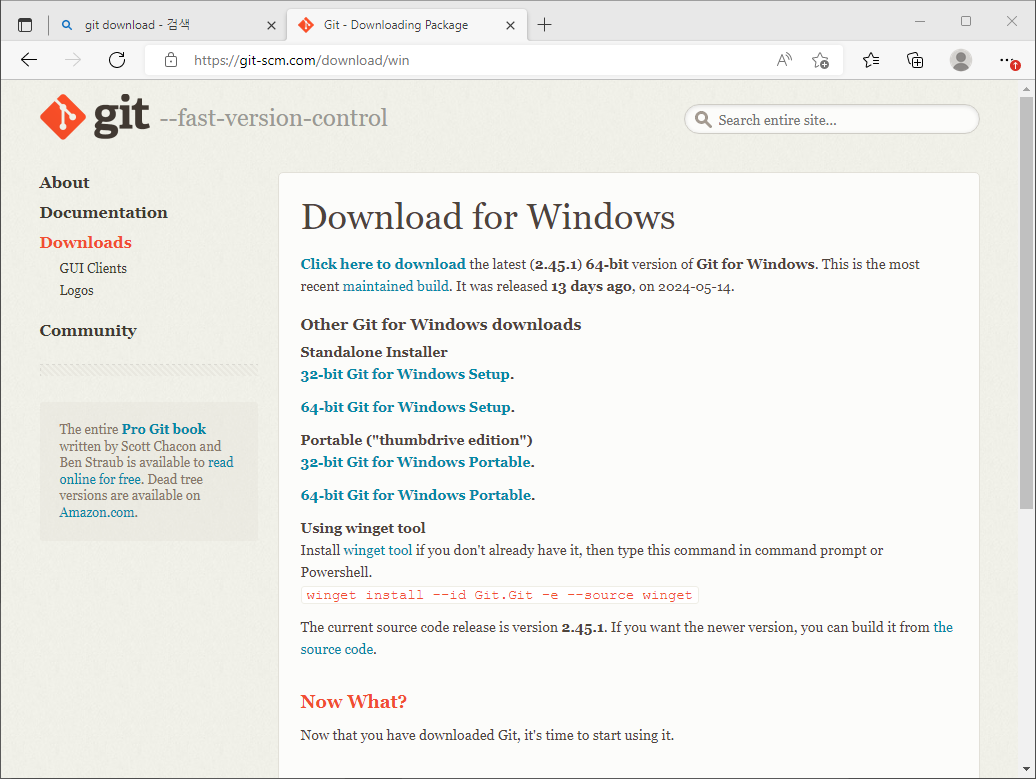Download 64-bit Git for Windows Portable

point(416,495)
